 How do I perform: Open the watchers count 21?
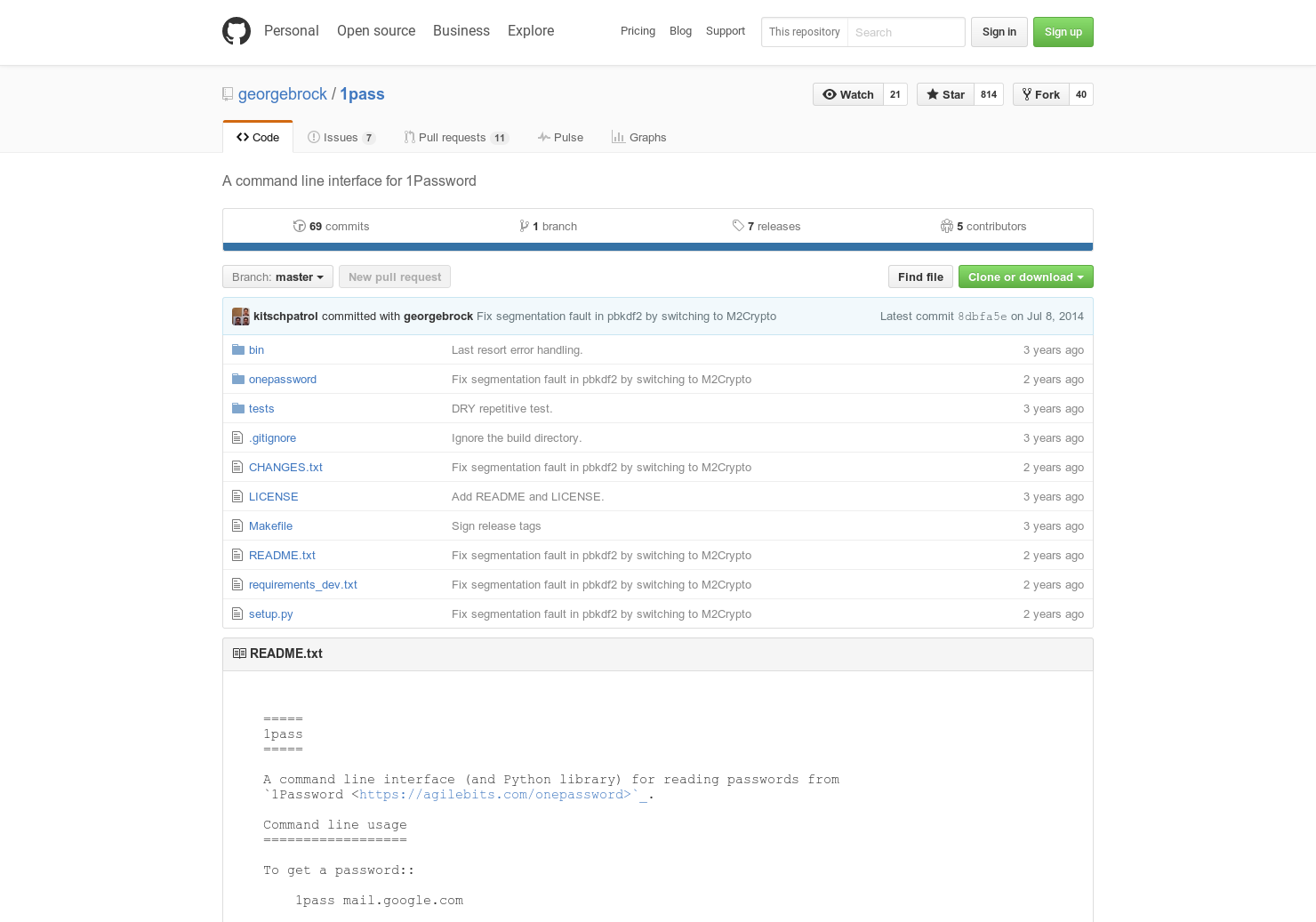coord(895,94)
